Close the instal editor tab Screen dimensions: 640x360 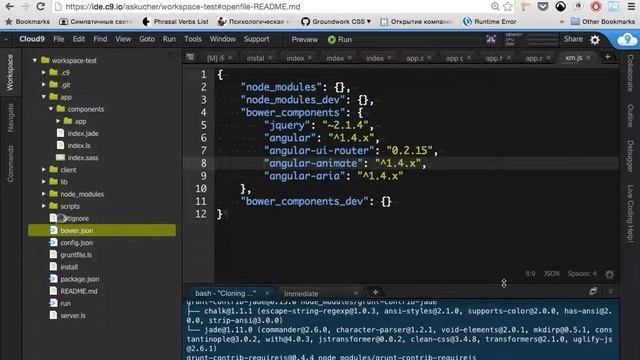coord(270,58)
